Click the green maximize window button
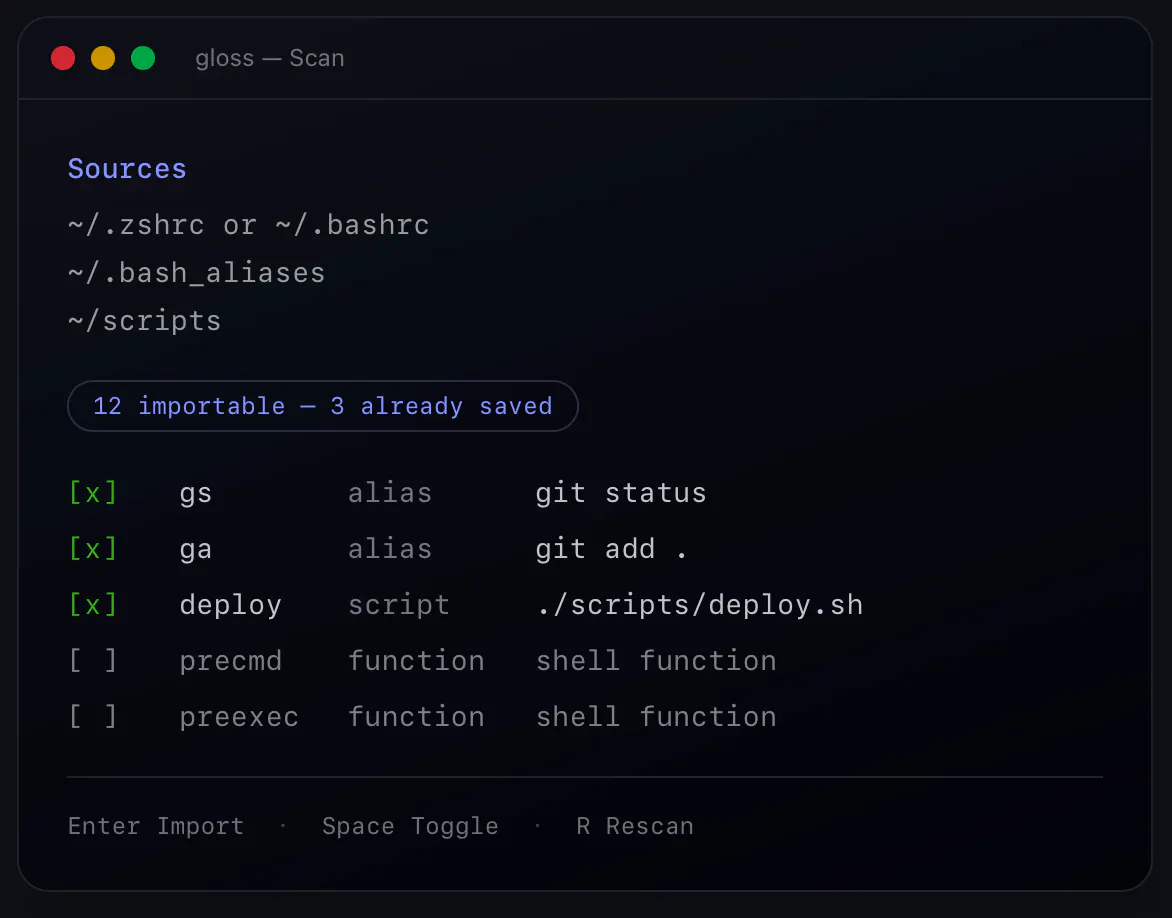This screenshot has height=918, width=1172. coord(143,58)
